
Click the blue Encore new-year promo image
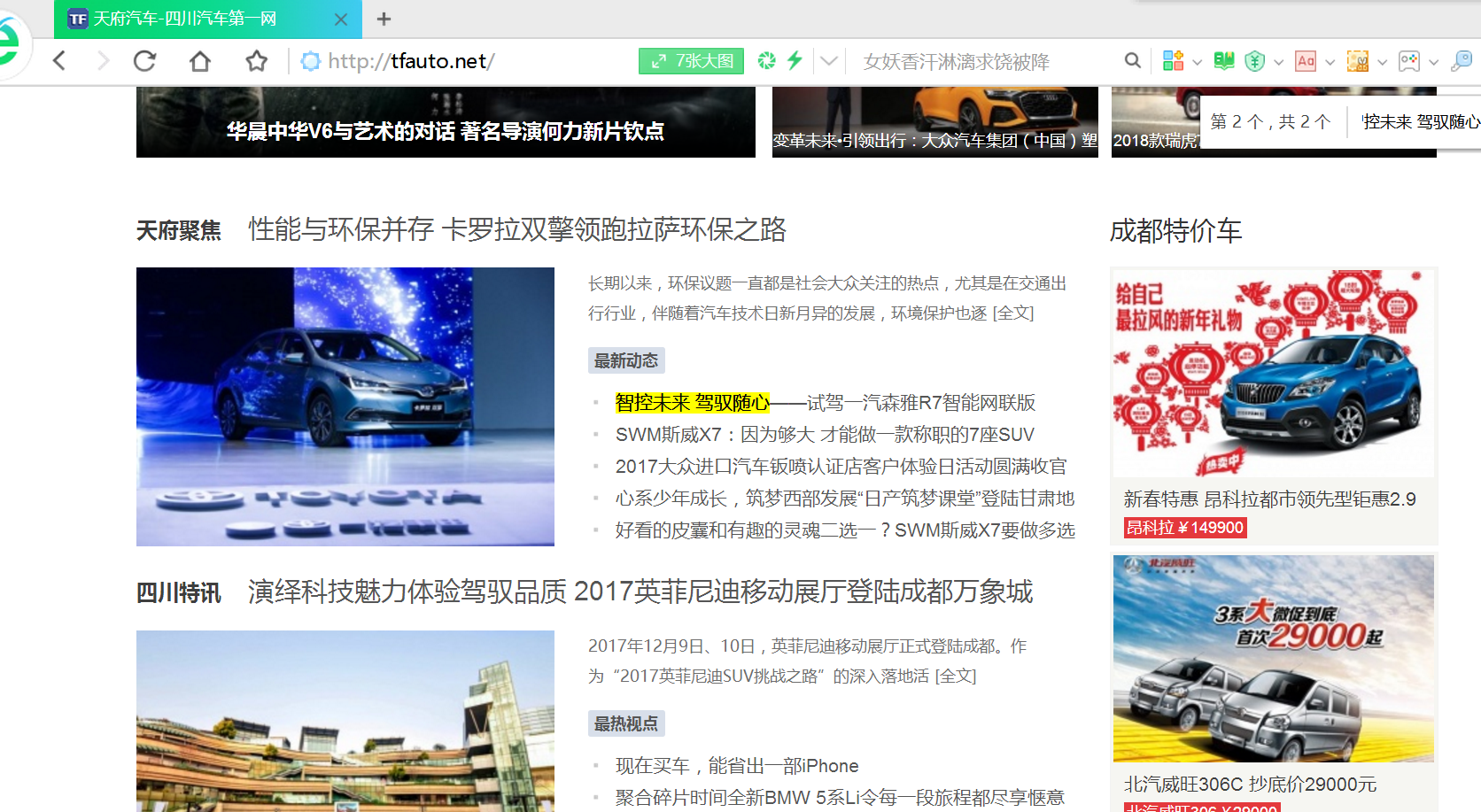pyautogui.click(x=1274, y=373)
